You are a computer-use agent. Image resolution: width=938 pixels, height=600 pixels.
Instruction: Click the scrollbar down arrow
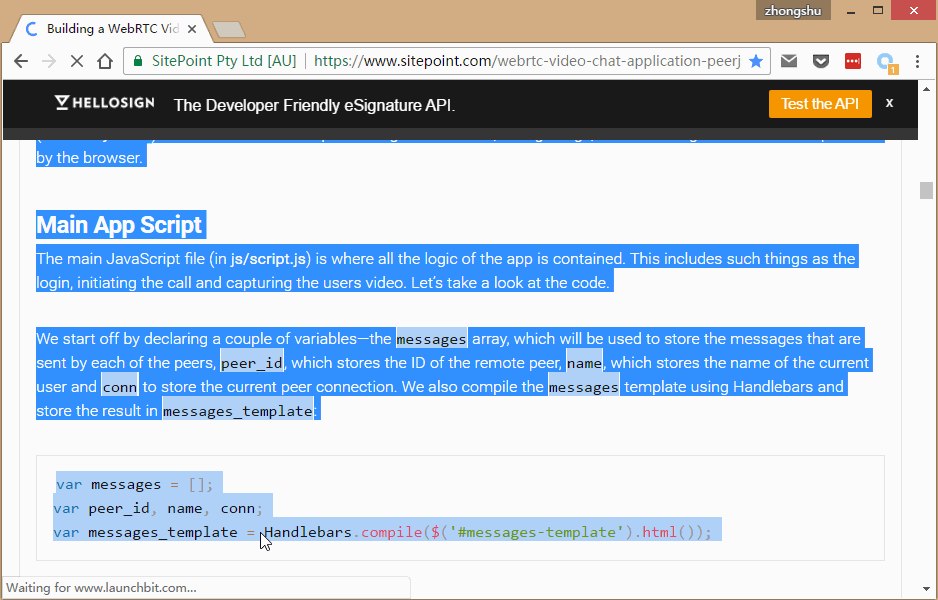point(926,589)
